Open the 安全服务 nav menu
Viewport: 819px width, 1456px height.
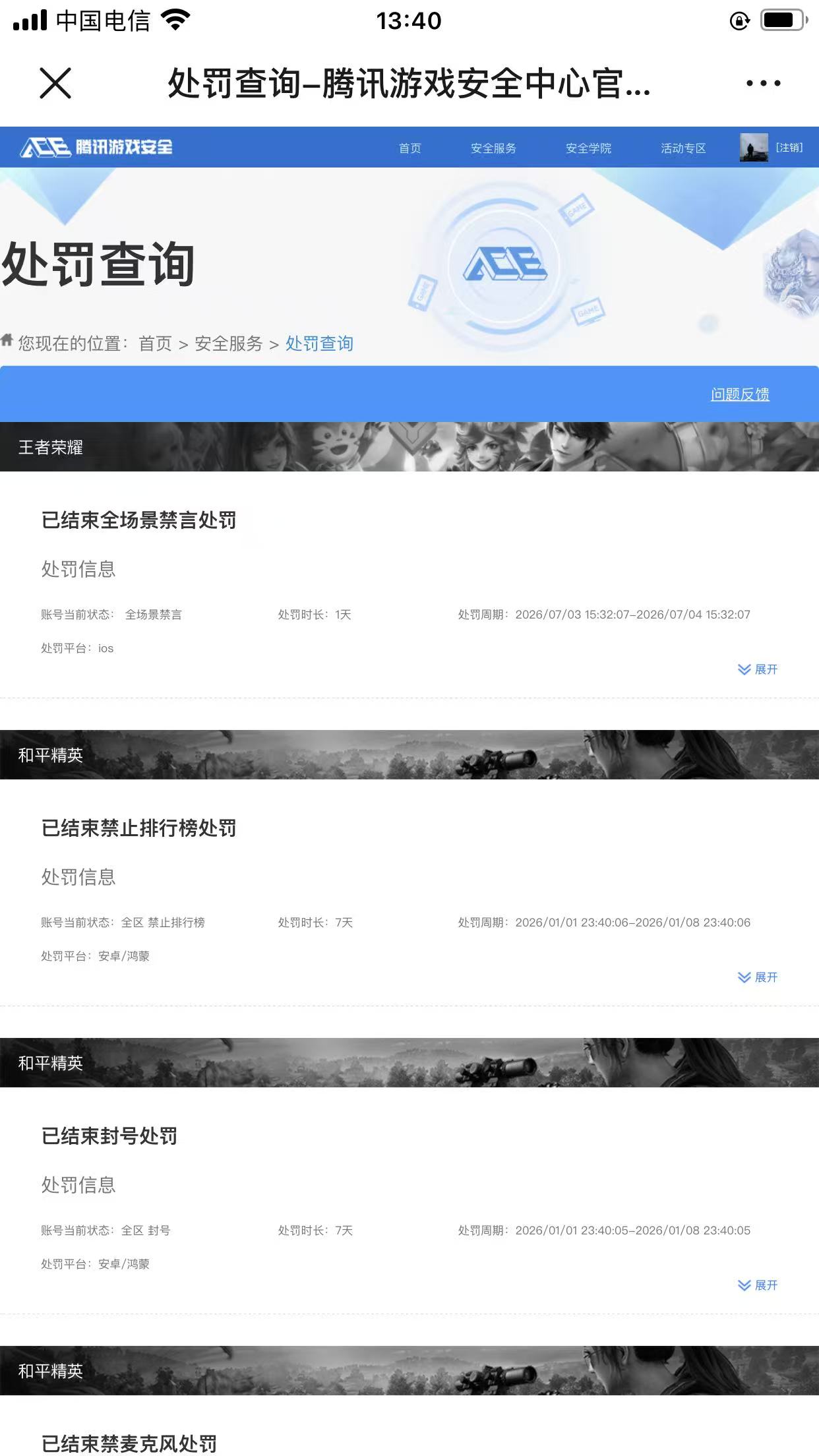point(493,148)
